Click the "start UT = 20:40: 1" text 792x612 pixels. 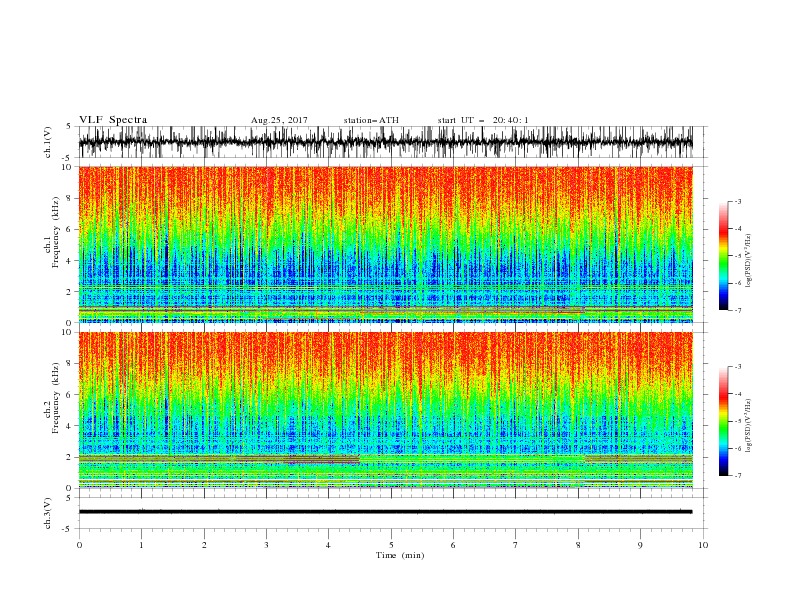click(x=483, y=120)
